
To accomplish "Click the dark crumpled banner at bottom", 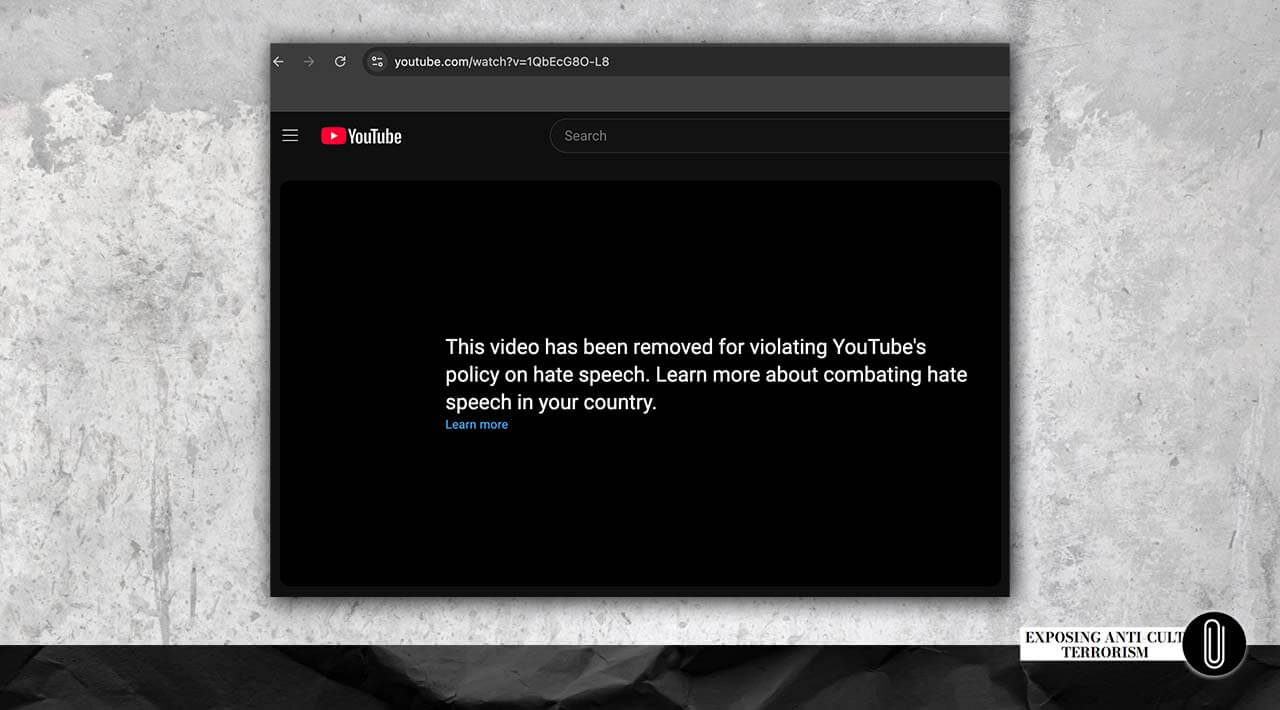I will point(500,680).
